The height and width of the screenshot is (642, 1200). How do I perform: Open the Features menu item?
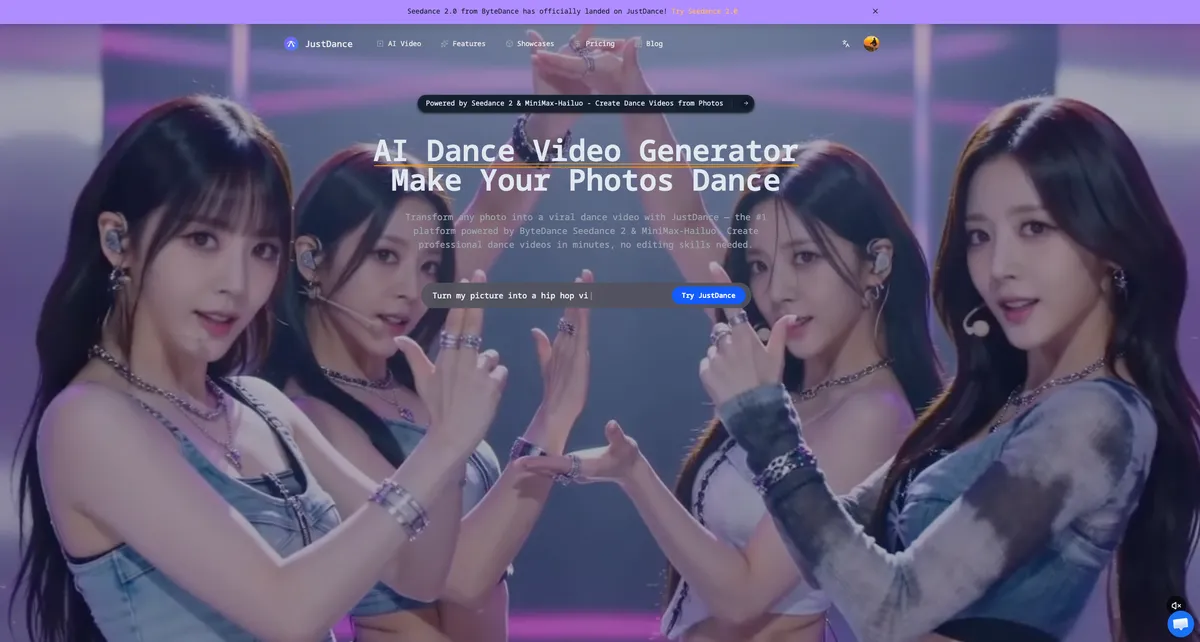click(463, 44)
